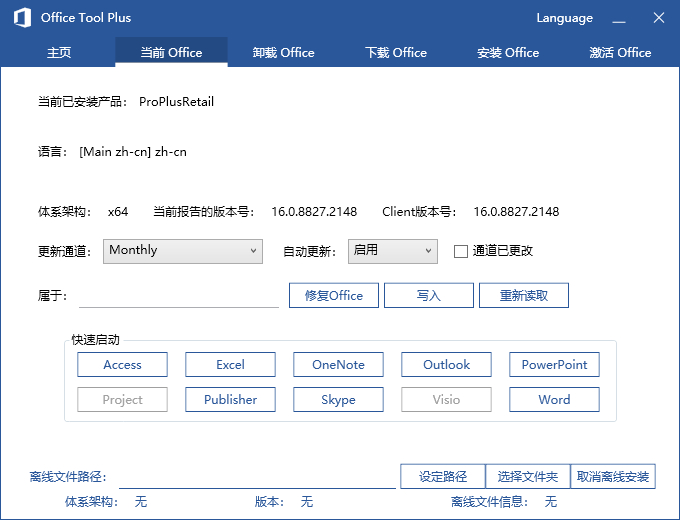The height and width of the screenshot is (520, 680).
Task: Launch Word from quick start
Action: (x=554, y=399)
